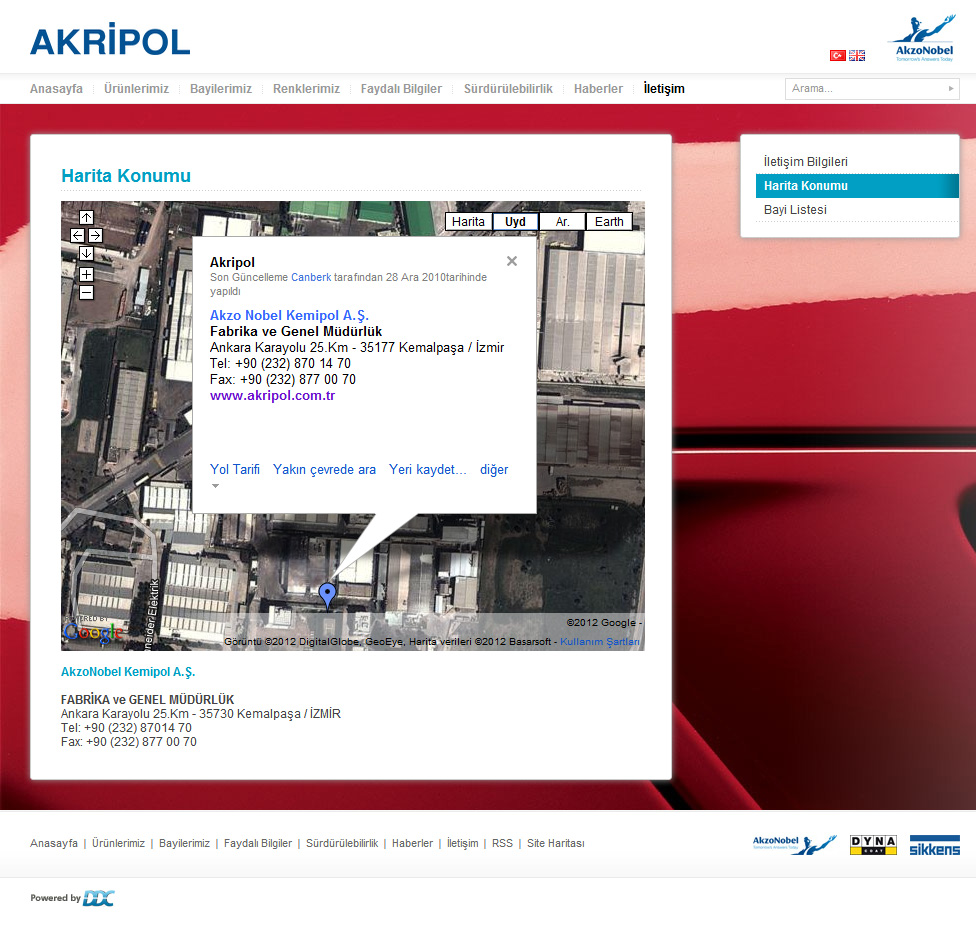The height and width of the screenshot is (935, 976).
Task: Switch map to Ar. terrain view
Action: pyautogui.click(x=562, y=222)
